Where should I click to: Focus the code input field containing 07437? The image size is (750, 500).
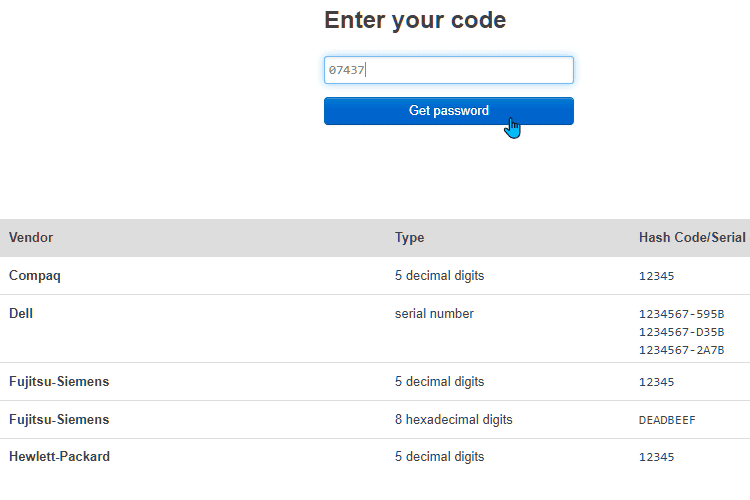click(449, 70)
